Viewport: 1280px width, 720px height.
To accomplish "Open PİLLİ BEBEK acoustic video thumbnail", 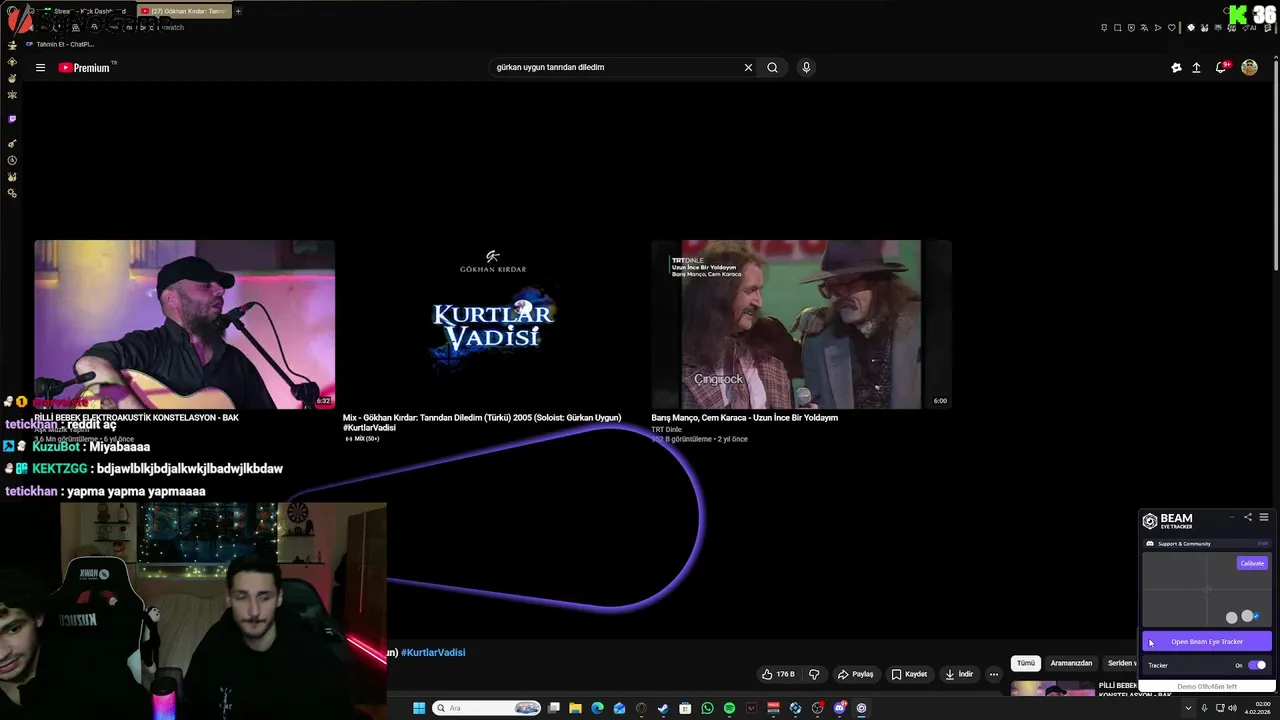I will point(185,324).
